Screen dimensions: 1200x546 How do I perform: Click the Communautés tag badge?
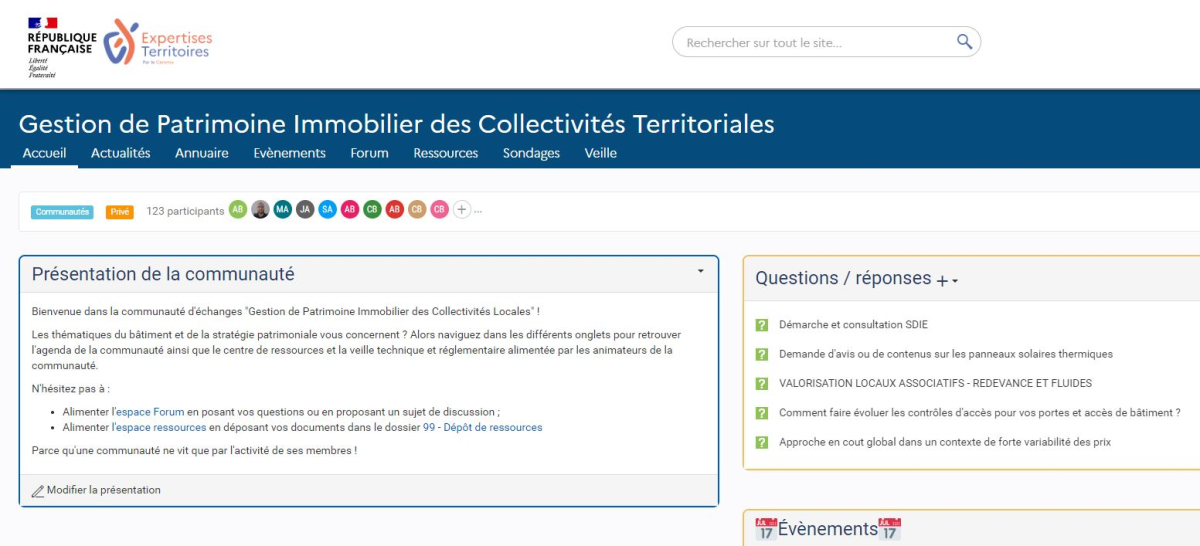pyautogui.click(x=62, y=212)
